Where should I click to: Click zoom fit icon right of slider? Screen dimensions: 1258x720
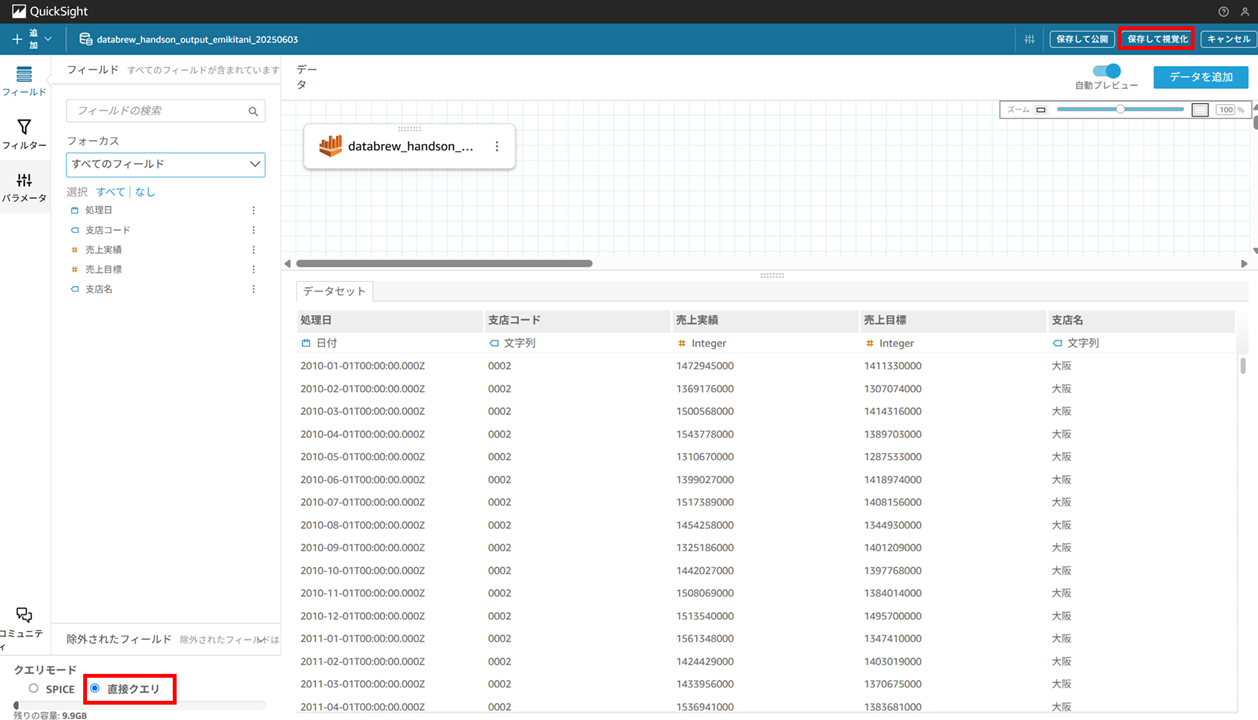(x=1200, y=110)
